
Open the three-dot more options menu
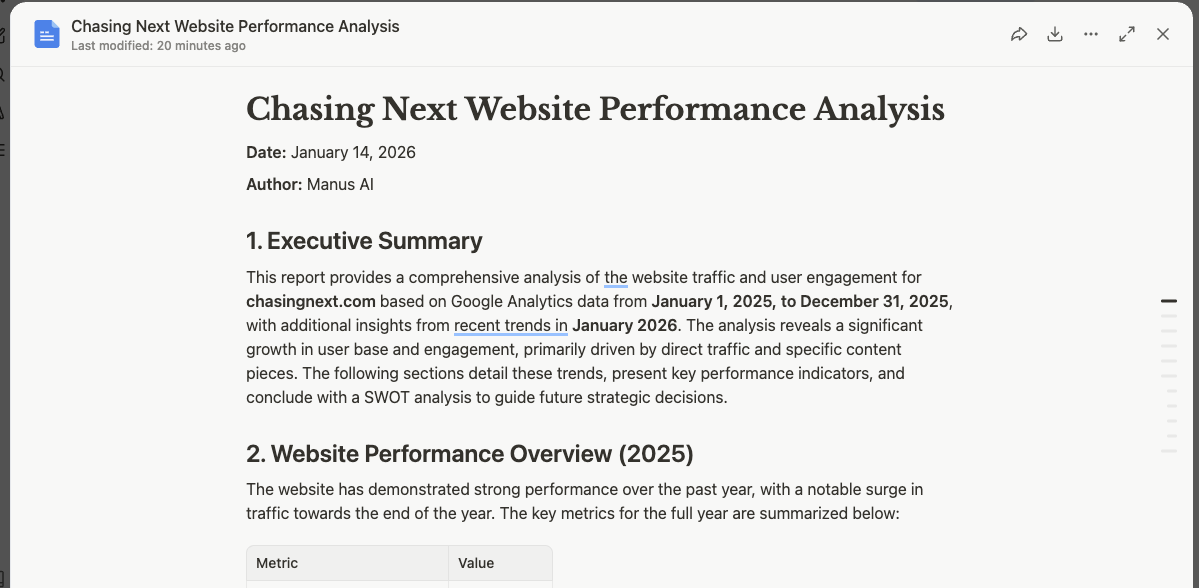point(1091,34)
